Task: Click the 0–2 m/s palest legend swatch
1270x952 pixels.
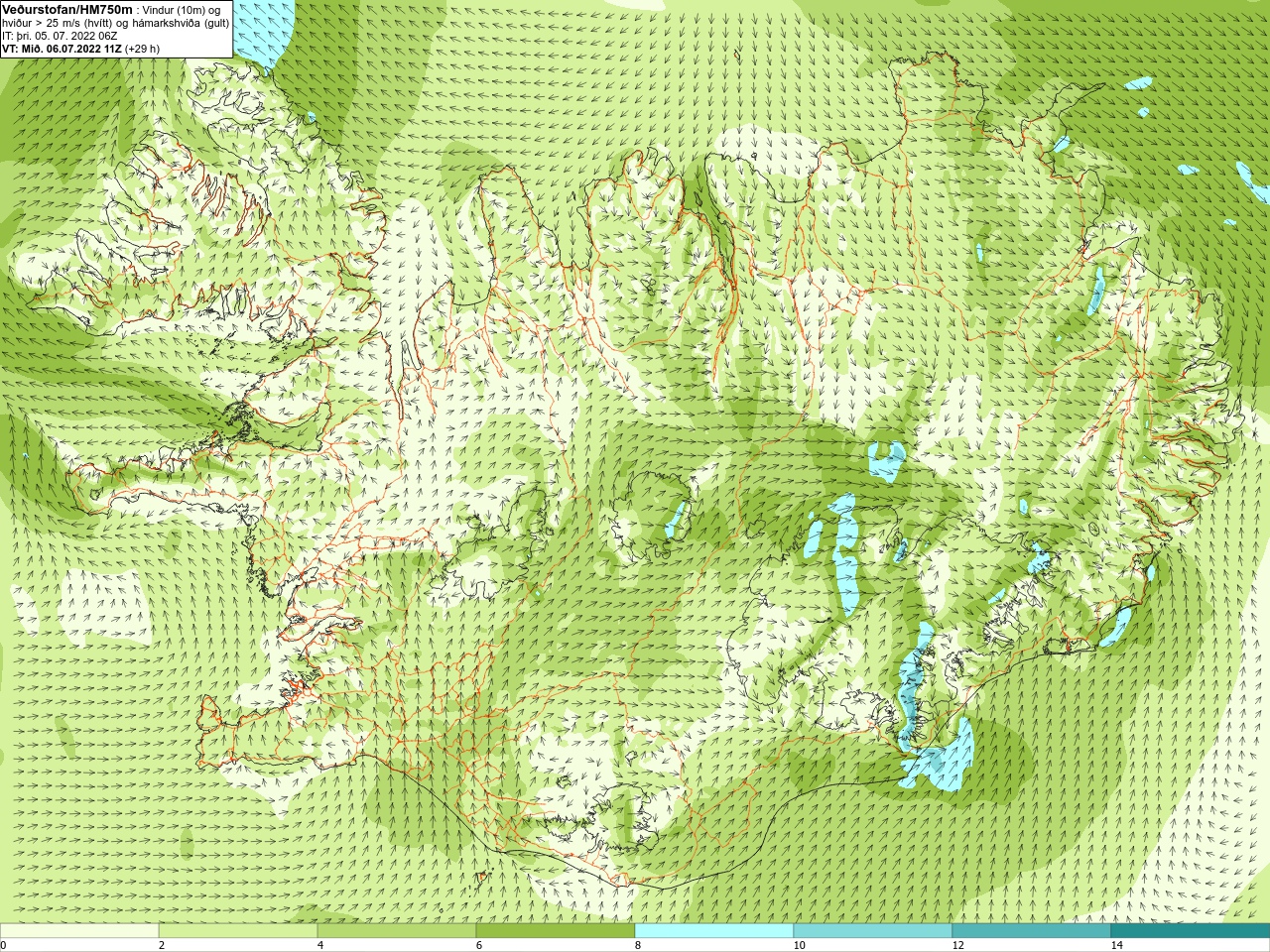Action: [x=79, y=931]
